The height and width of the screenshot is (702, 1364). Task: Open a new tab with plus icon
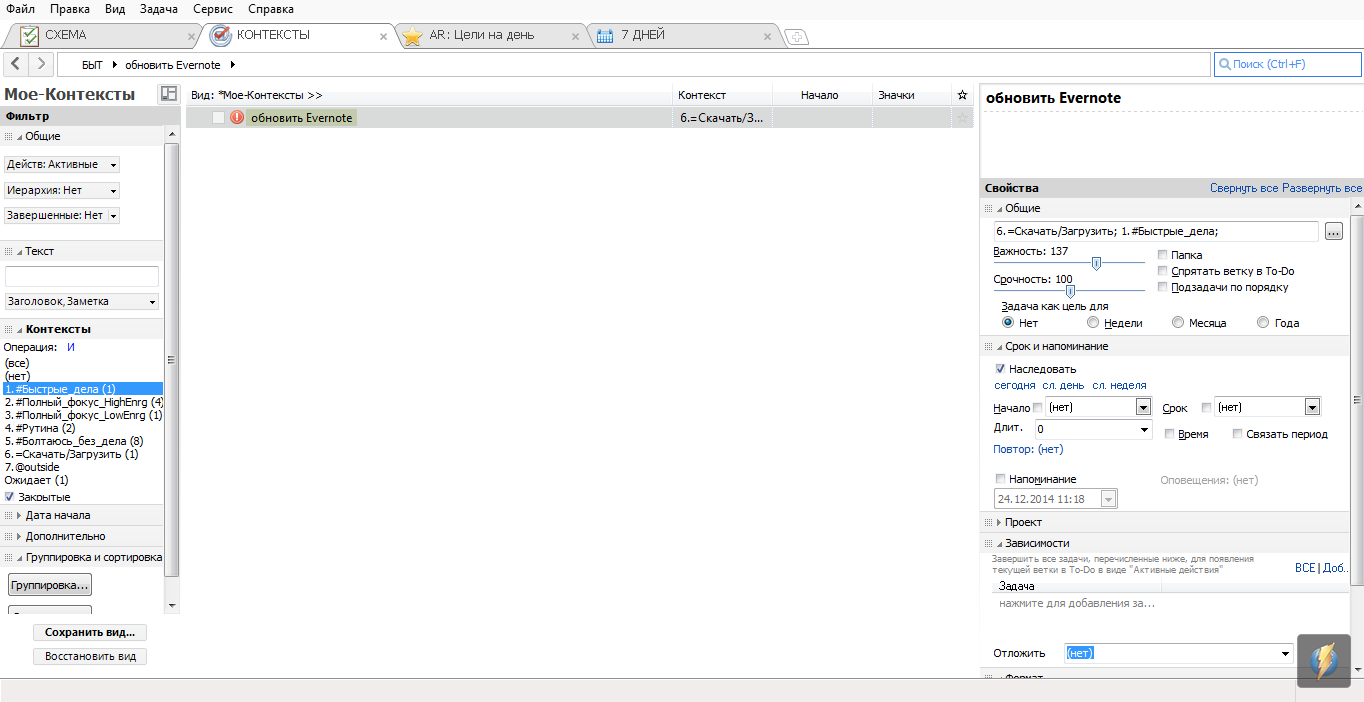(x=797, y=37)
